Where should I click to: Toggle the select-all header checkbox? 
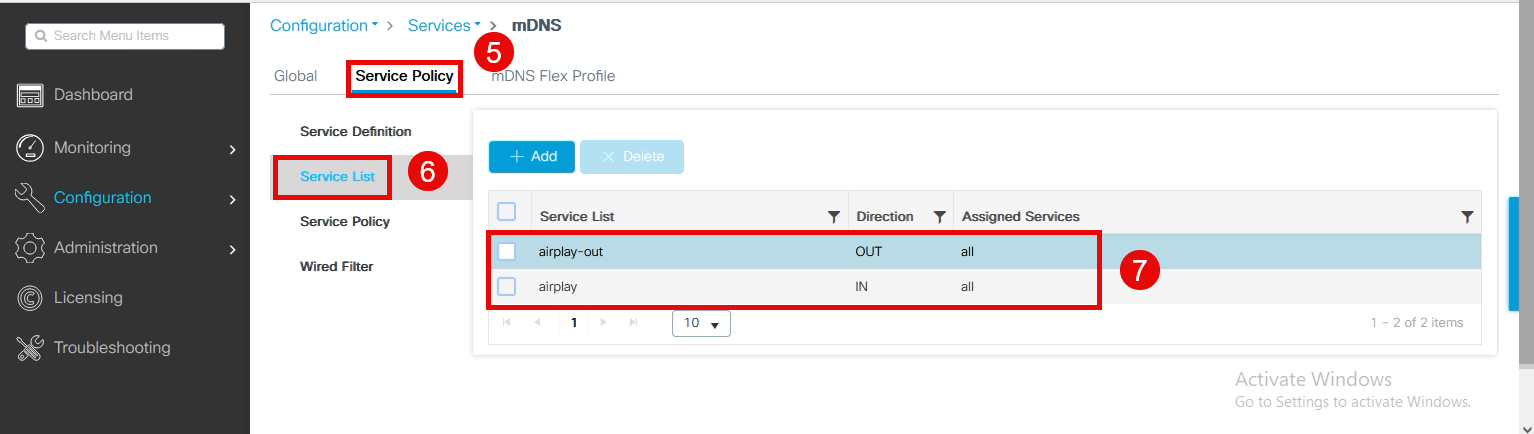click(507, 212)
